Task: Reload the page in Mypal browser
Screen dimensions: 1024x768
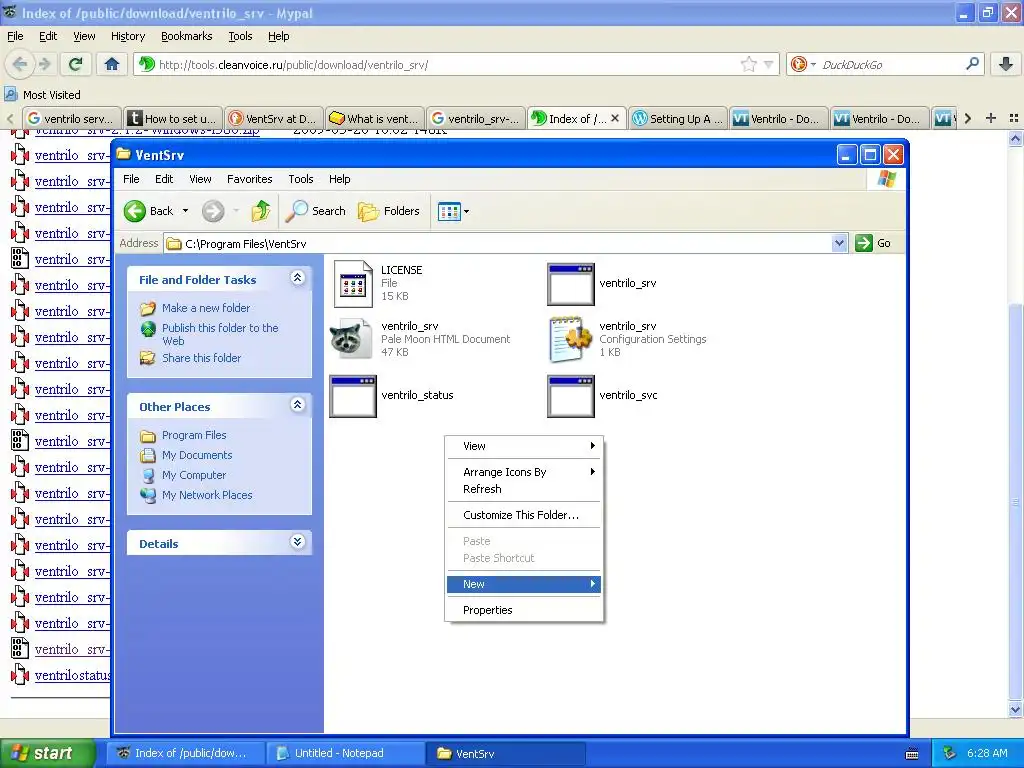Action: coord(76,64)
